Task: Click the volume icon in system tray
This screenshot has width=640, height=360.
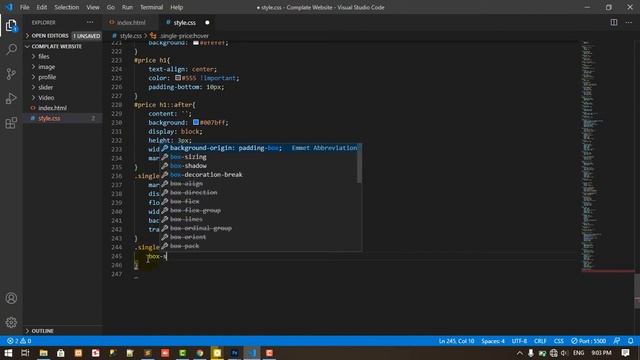Action: [564, 353]
